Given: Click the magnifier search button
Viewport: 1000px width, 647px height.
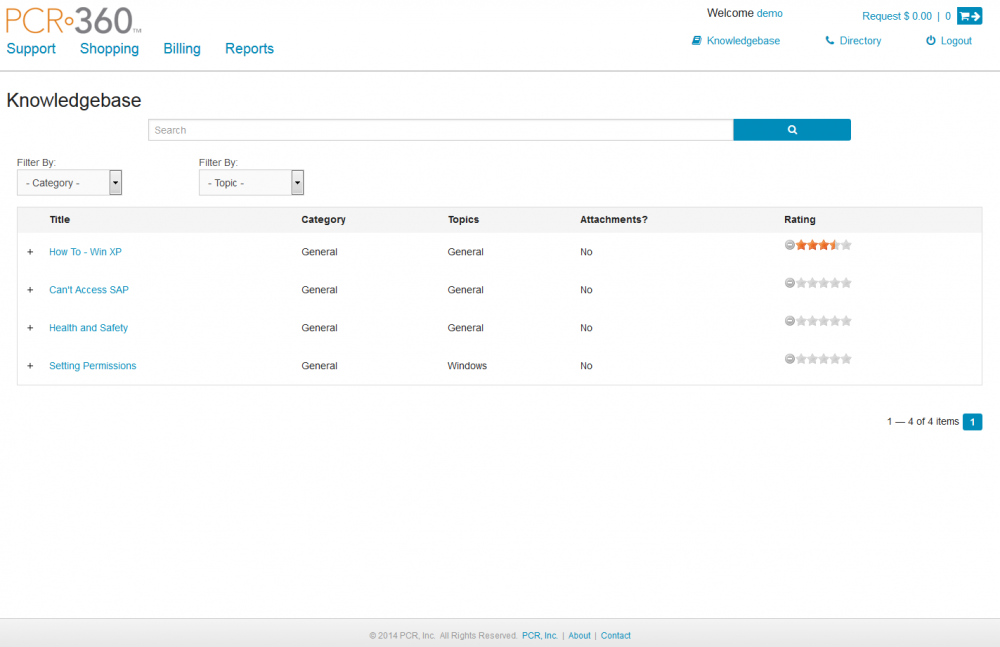Looking at the screenshot, I should click(791, 130).
